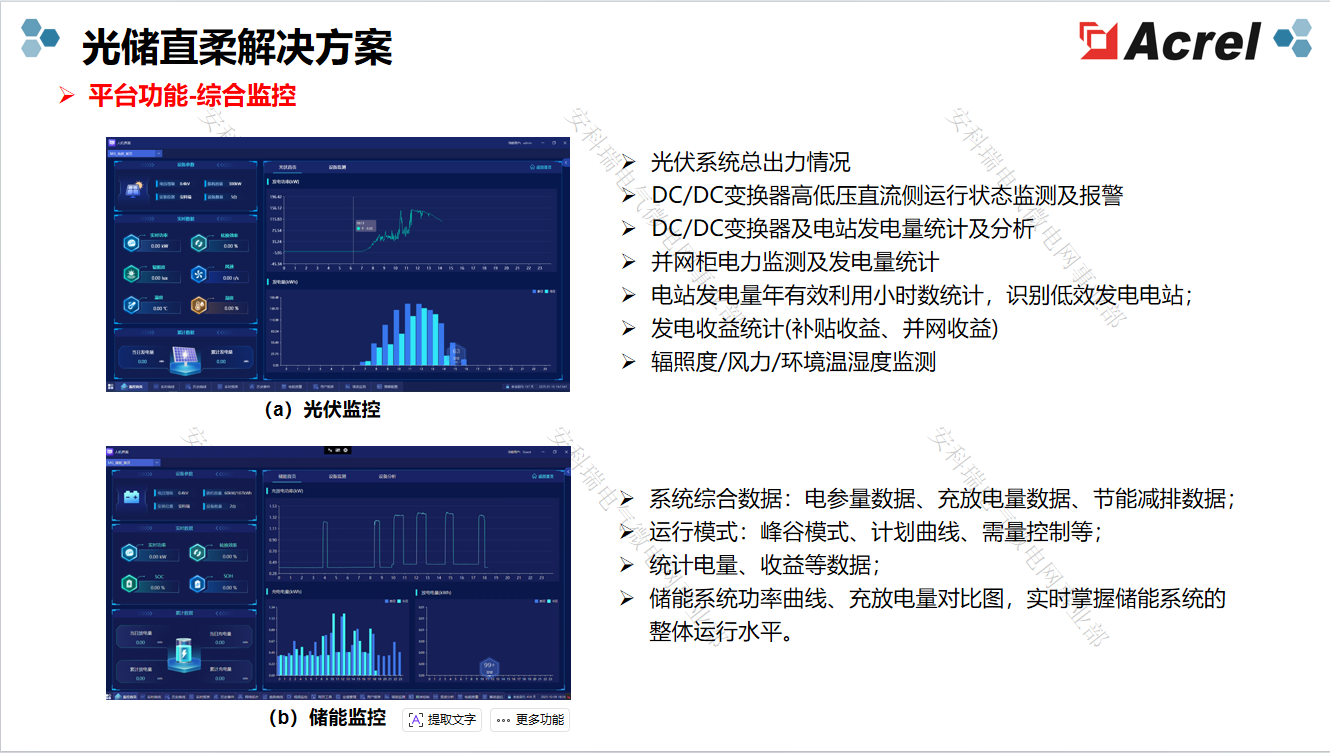Click the orange humidity icon in PV monitor
This screenshot has width=1330, height=753.
coord(198,305)
